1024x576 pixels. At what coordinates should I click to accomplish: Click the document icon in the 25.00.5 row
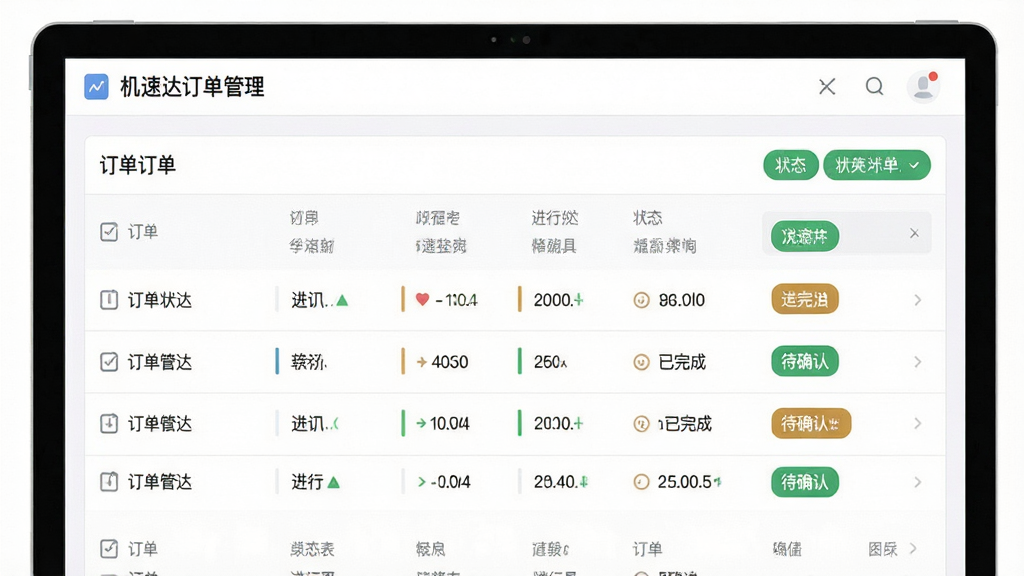pyautogui.click(x=109, y=482)
